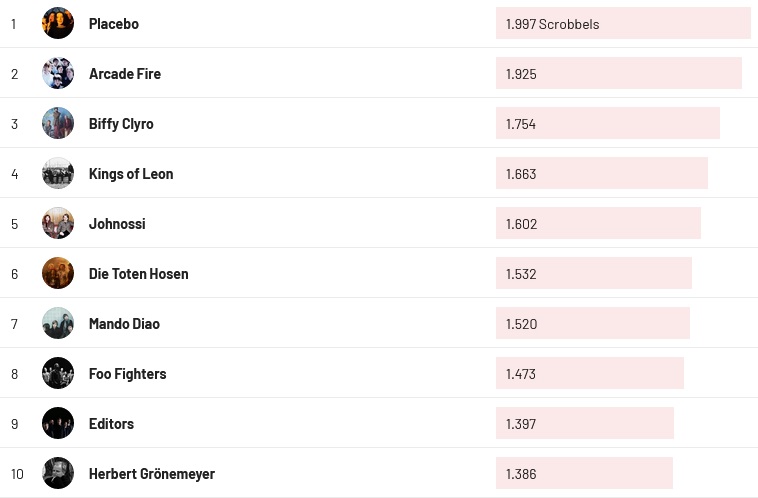This screenshot has width=758, height=498.
Task: Click the 1.997 Scrobbels bar
Action: point(622,23)
